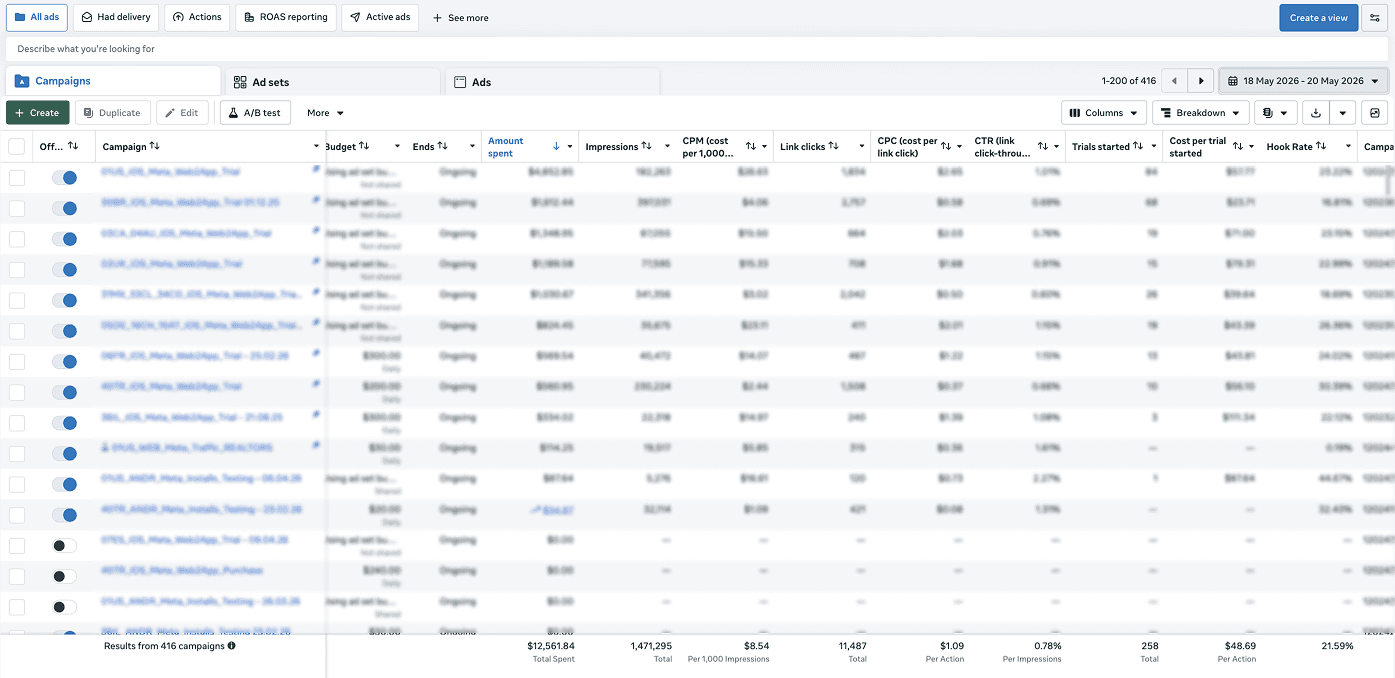Sort by Link clicks column arrows

[834, 147]
